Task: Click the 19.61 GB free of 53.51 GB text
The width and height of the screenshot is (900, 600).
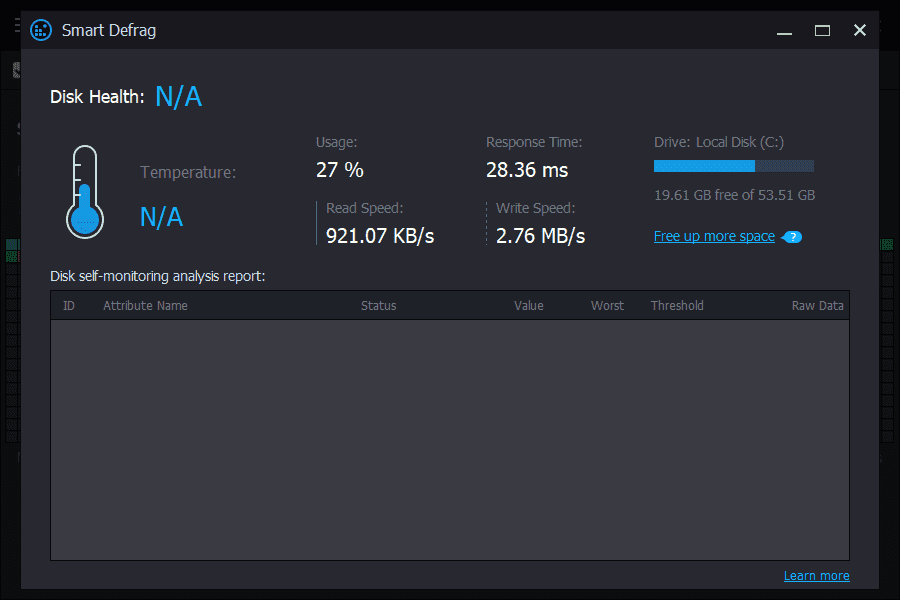Action: [x=734, y=195]
